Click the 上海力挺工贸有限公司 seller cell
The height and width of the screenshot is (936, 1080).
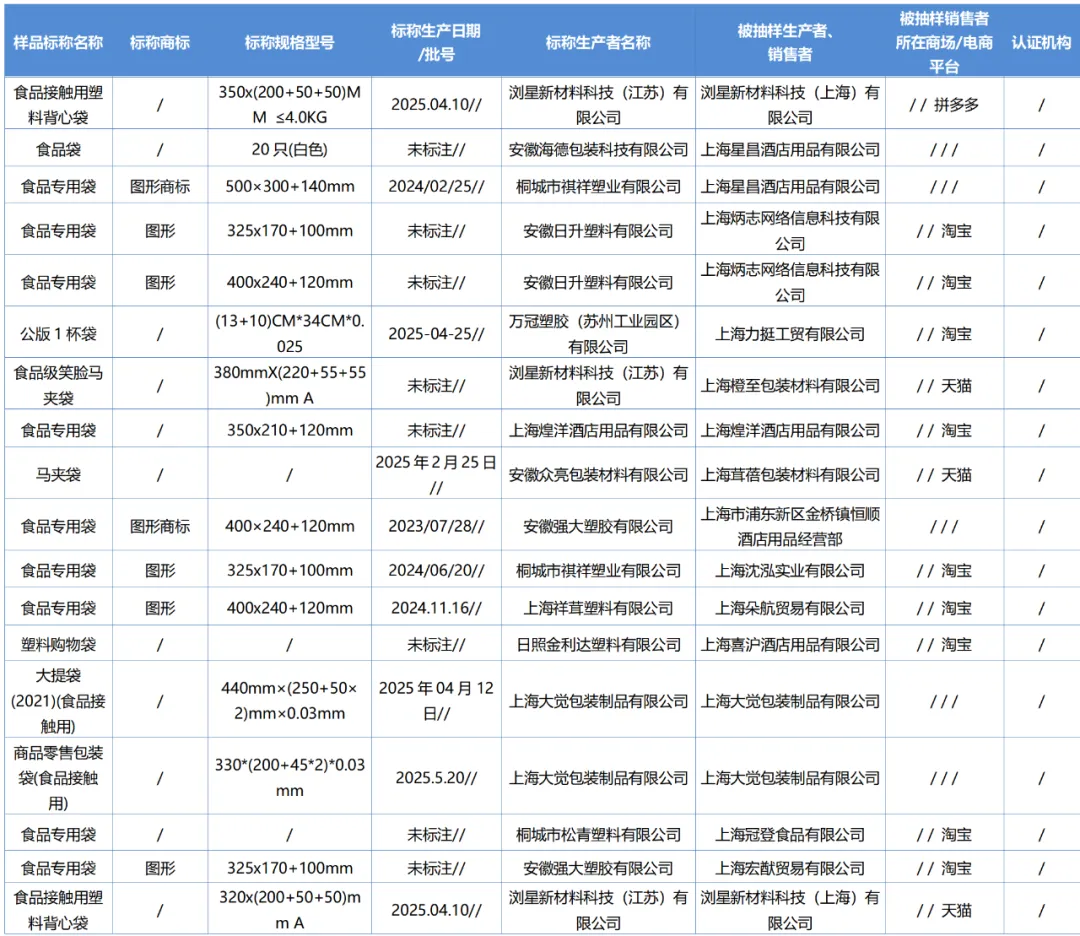[x=790, y=334]
